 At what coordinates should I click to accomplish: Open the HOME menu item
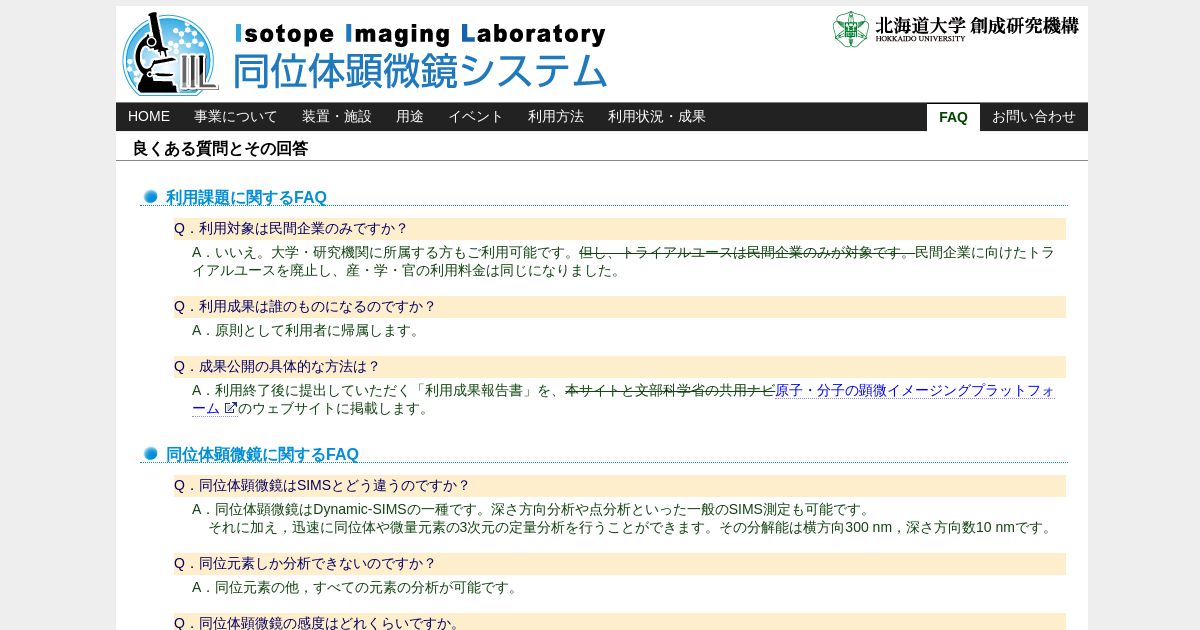[x=149, y=116]
